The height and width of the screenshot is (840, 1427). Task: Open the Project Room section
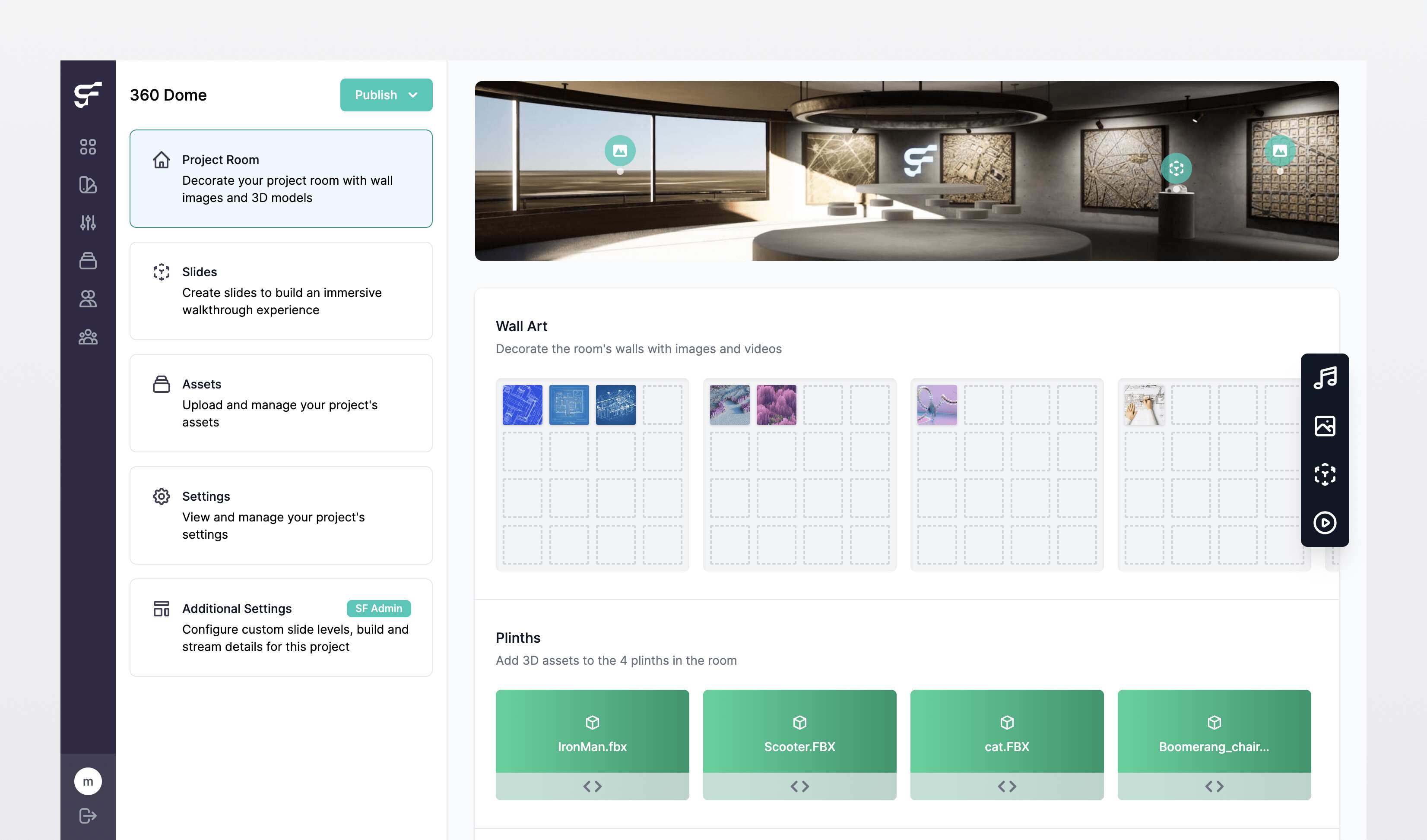click(x=282, y=178)
